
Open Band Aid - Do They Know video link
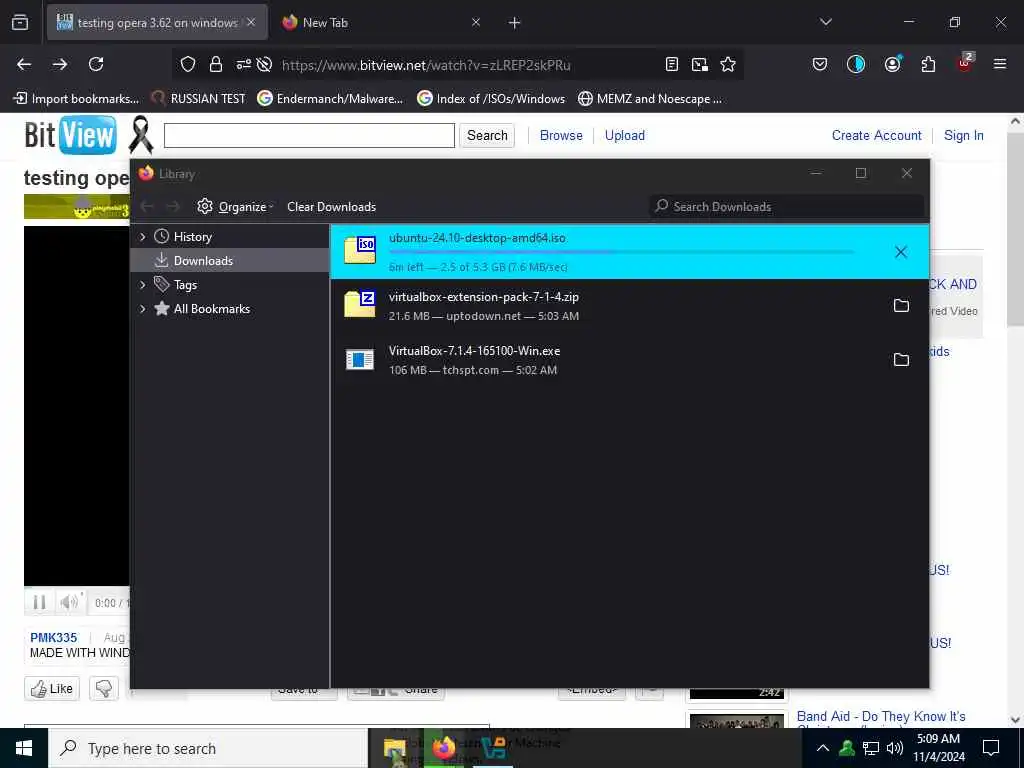(x=881, y=716)
